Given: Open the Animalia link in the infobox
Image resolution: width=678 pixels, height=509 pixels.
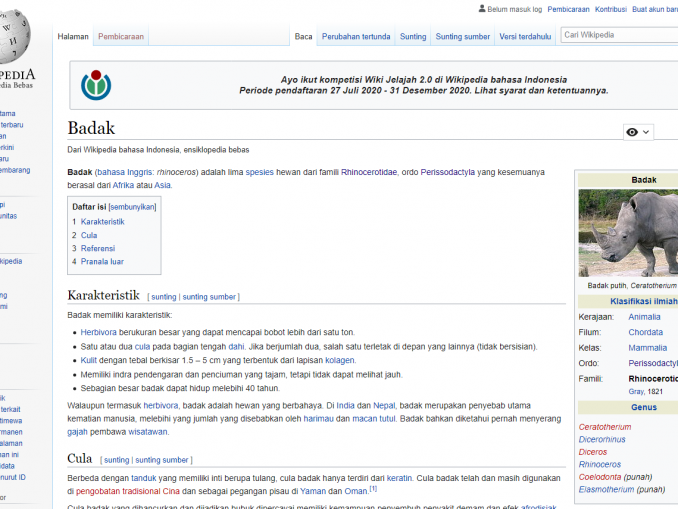Looking at the screenshot, I should click(644, 317).
